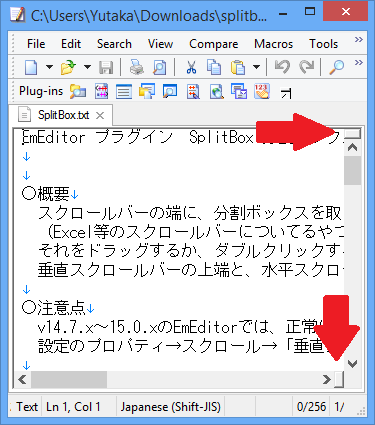Click the Open file folder icon
The image size is (375, 425).
(x=68, y=67)
